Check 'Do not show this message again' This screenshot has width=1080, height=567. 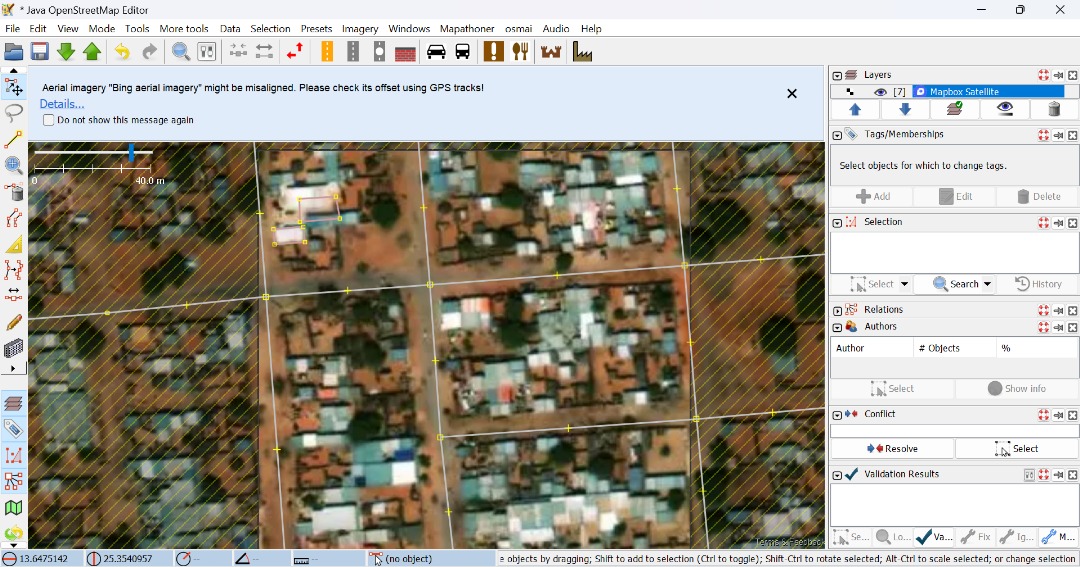[x=48, y=120]
